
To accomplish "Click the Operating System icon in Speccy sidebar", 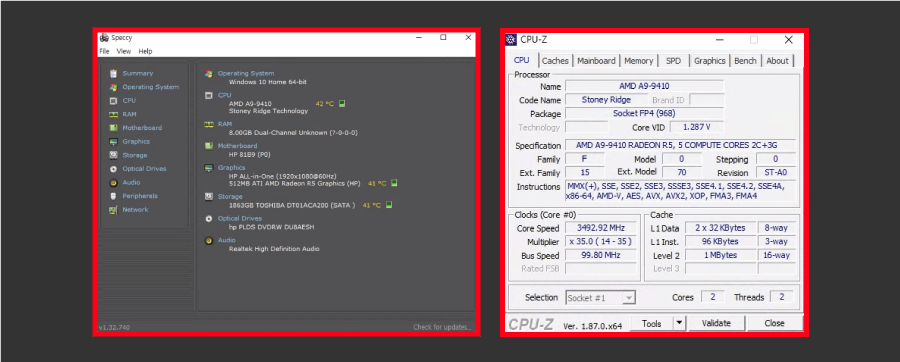I will tap(113, 87).
